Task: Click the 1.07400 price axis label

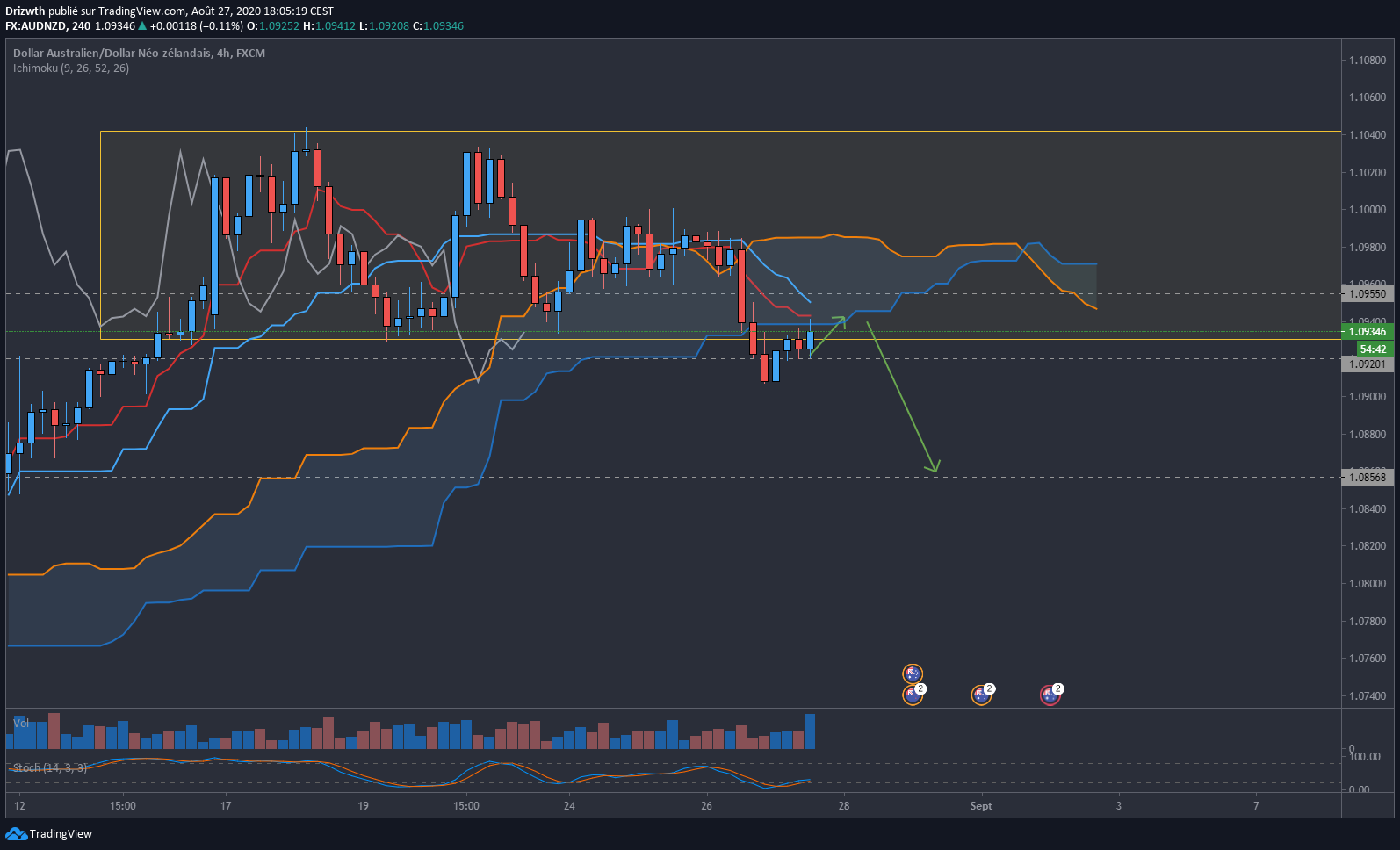Action: (1368, 696)
